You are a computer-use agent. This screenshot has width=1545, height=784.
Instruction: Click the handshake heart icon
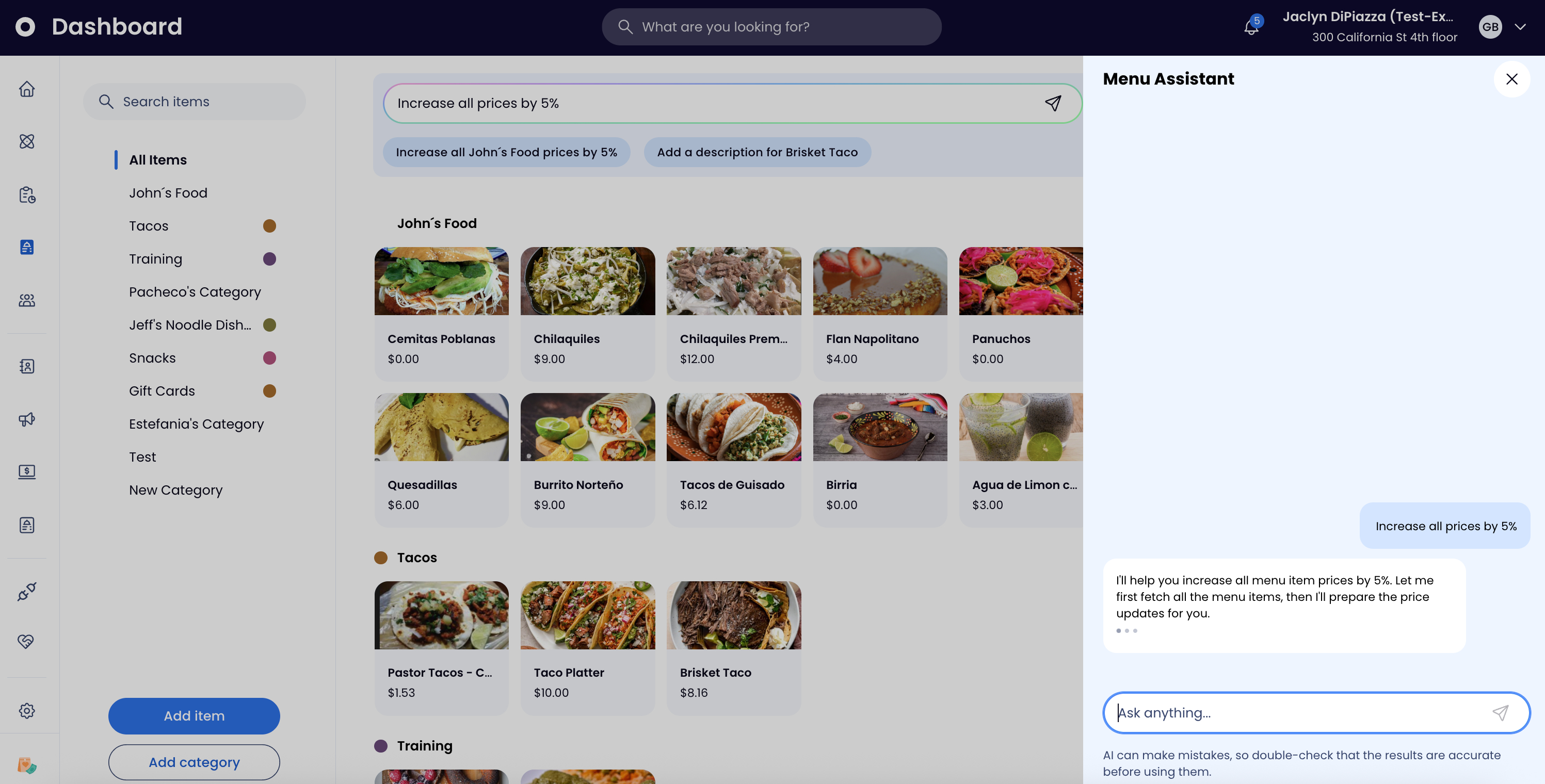point(27,641)
